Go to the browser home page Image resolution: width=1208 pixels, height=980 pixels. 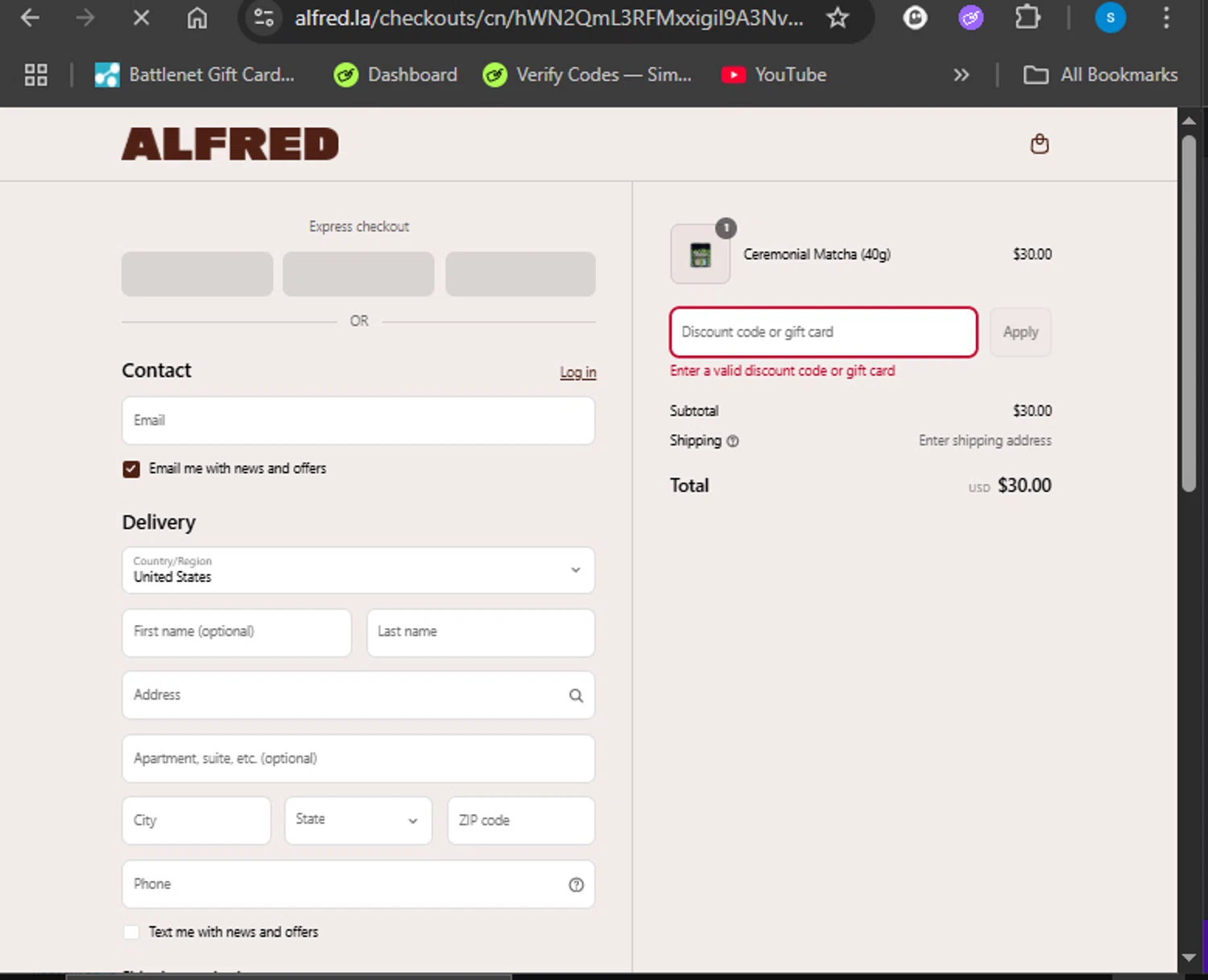tap(197, 18)
